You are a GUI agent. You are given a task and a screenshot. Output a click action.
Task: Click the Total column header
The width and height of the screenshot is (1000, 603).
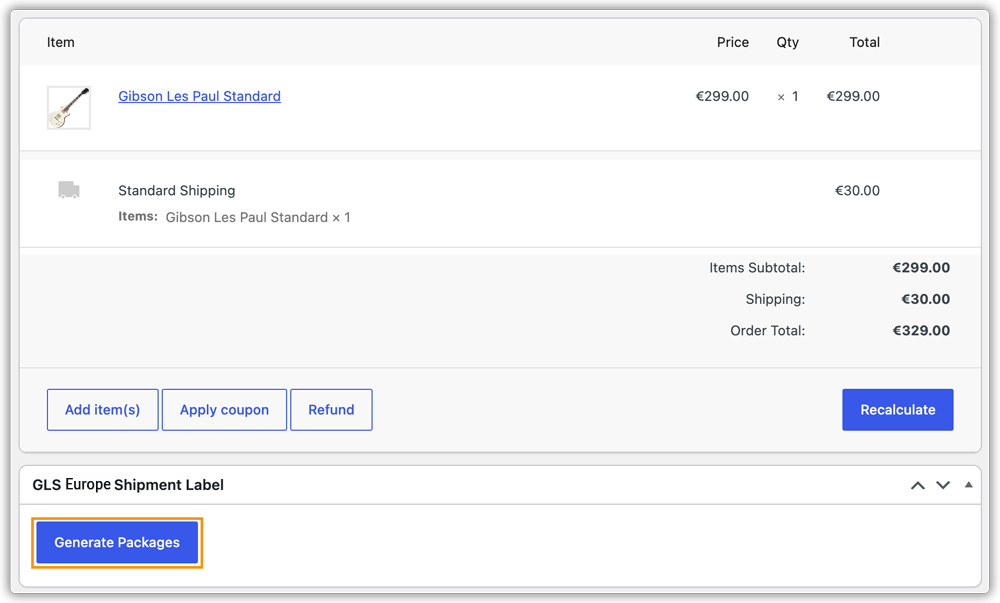864,42
